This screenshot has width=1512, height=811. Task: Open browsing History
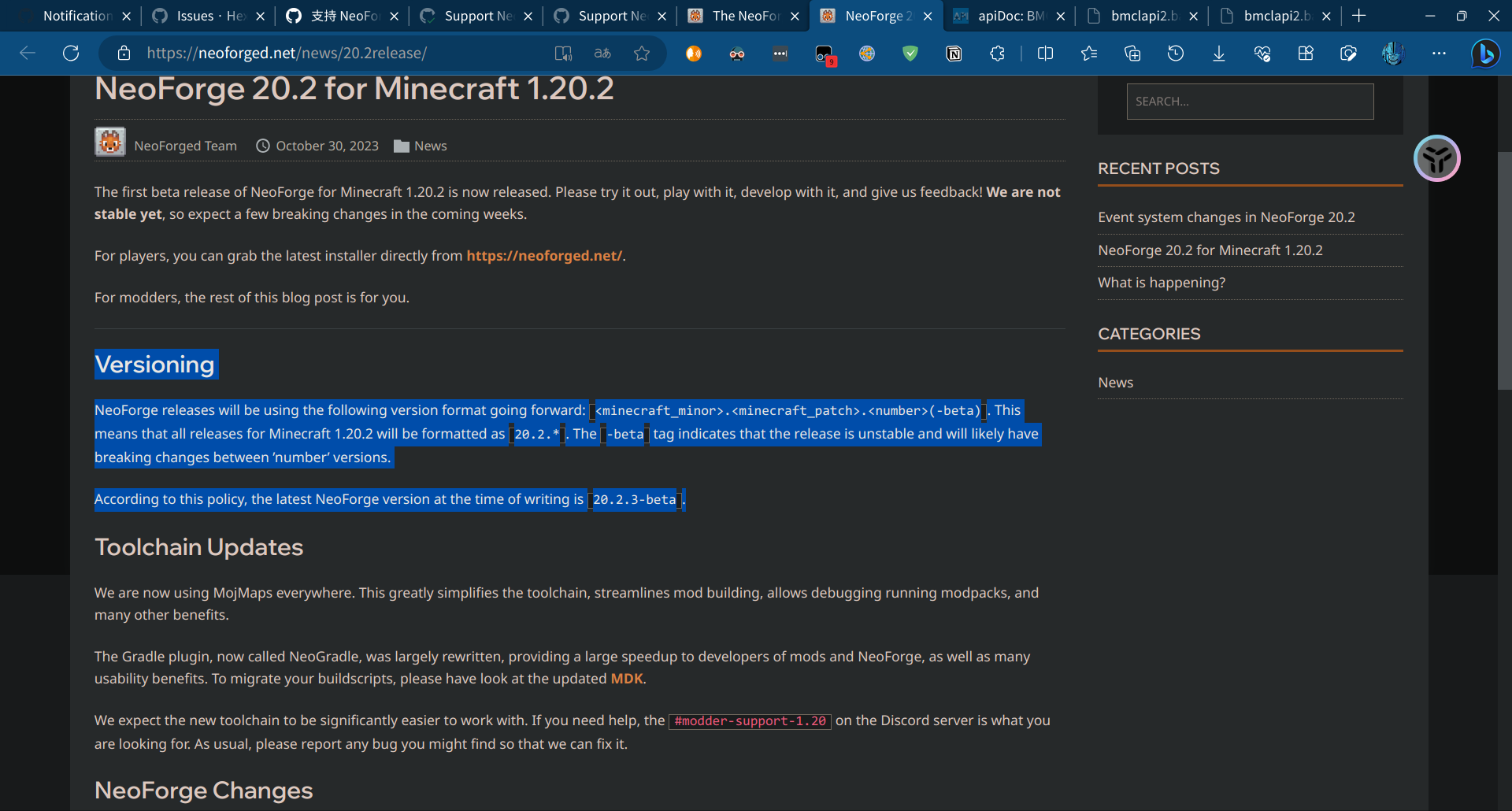pos(1176,53)
